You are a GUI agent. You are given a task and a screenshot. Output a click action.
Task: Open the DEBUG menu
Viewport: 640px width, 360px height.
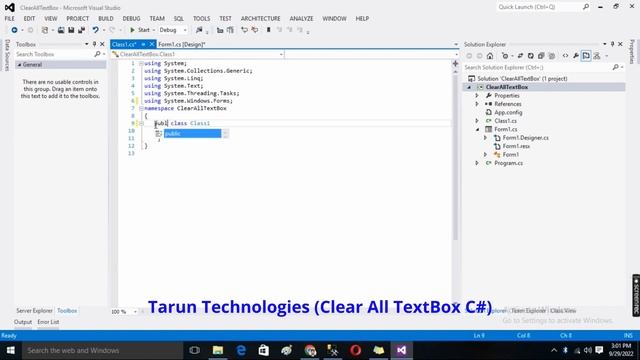click(x=131, y=18)
